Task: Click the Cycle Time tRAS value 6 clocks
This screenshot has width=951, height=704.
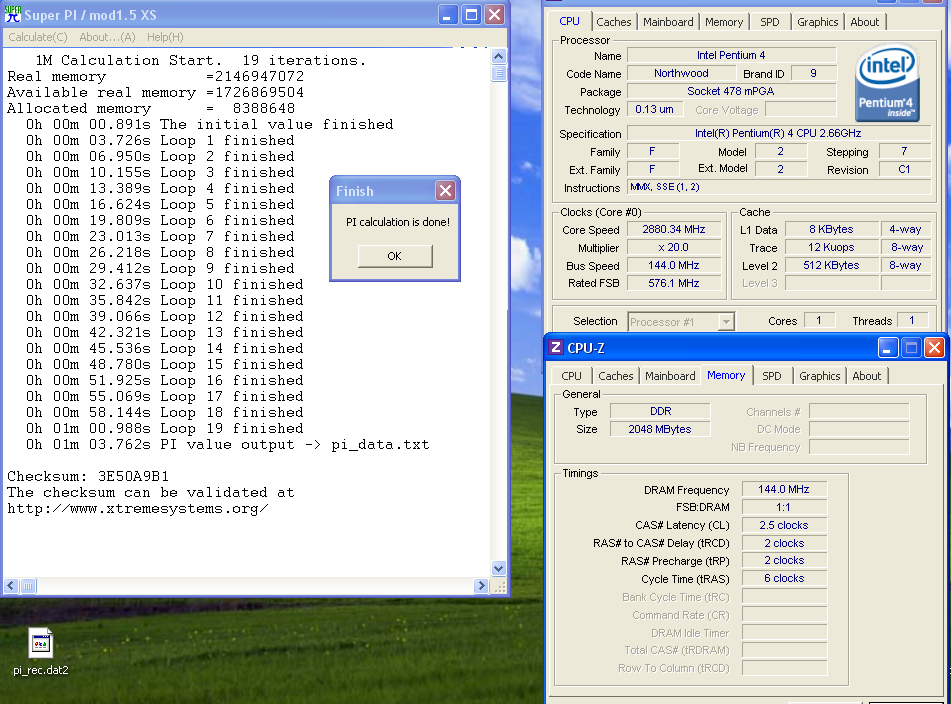Action: coord(784,578)
